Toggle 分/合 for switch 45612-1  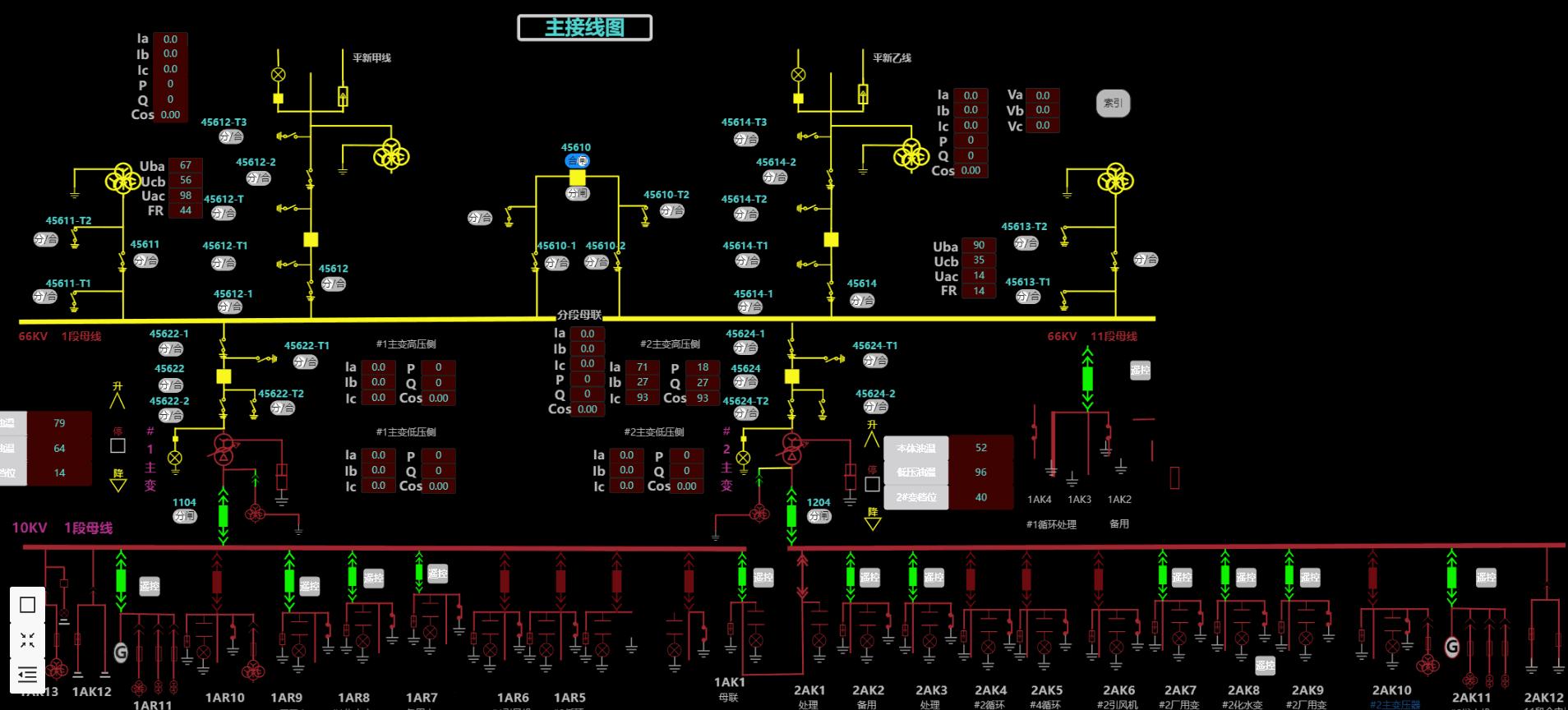[x=230, y=307]
